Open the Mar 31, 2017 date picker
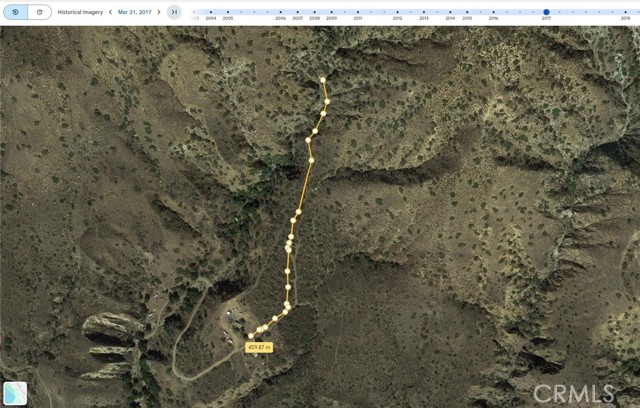The height and width of the screenshot is (408, 640). click(135, 12)
